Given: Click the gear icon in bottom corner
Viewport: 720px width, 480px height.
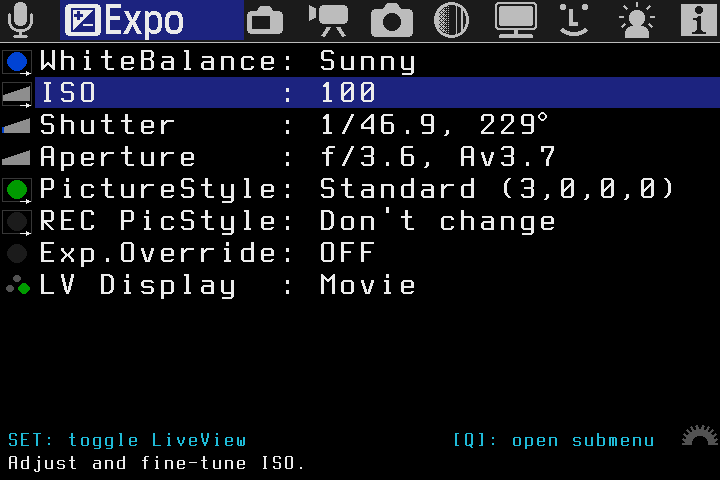Looking at the screenshot, I should click(x=699, y=438).
